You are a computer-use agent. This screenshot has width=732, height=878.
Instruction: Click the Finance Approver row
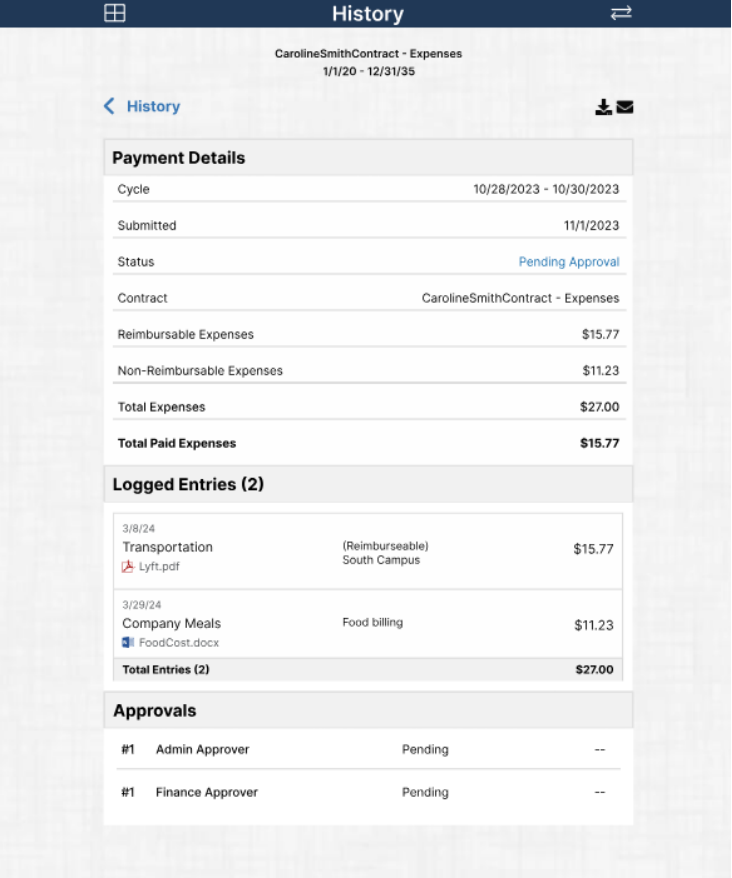point(206,792)
